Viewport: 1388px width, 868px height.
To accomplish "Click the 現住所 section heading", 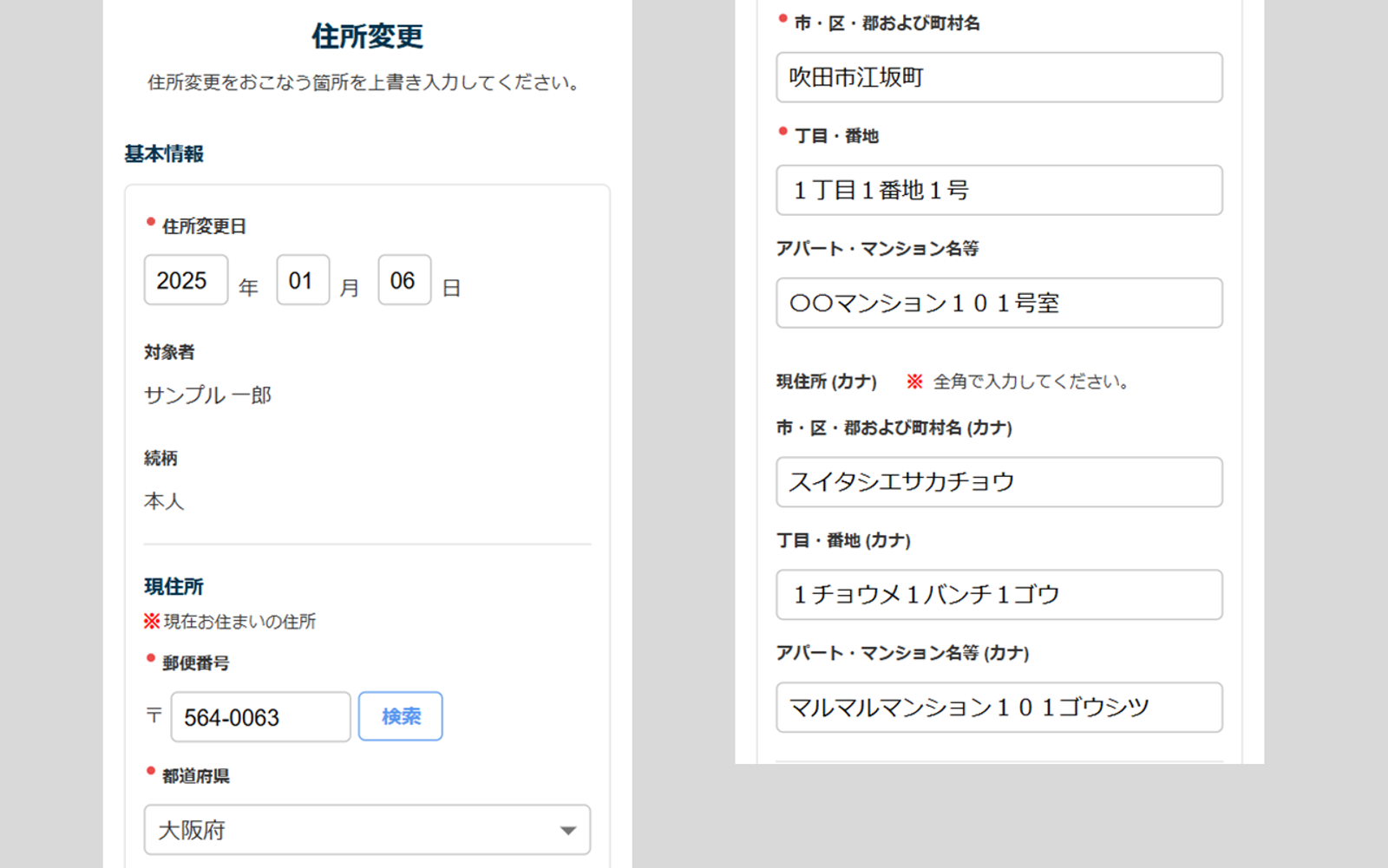I will coord(173,587).
